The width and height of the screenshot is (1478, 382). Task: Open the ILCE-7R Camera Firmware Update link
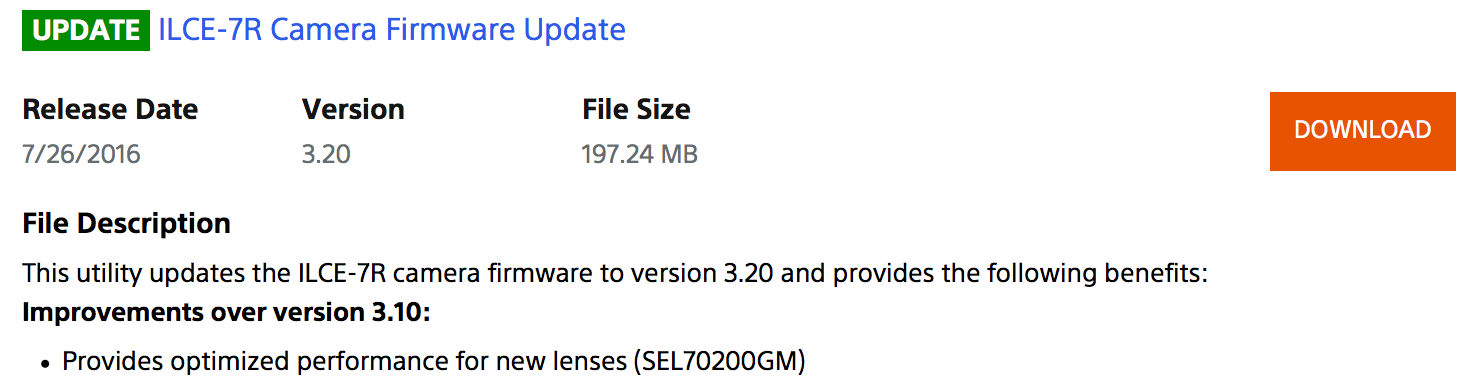[x=392, y=30]
